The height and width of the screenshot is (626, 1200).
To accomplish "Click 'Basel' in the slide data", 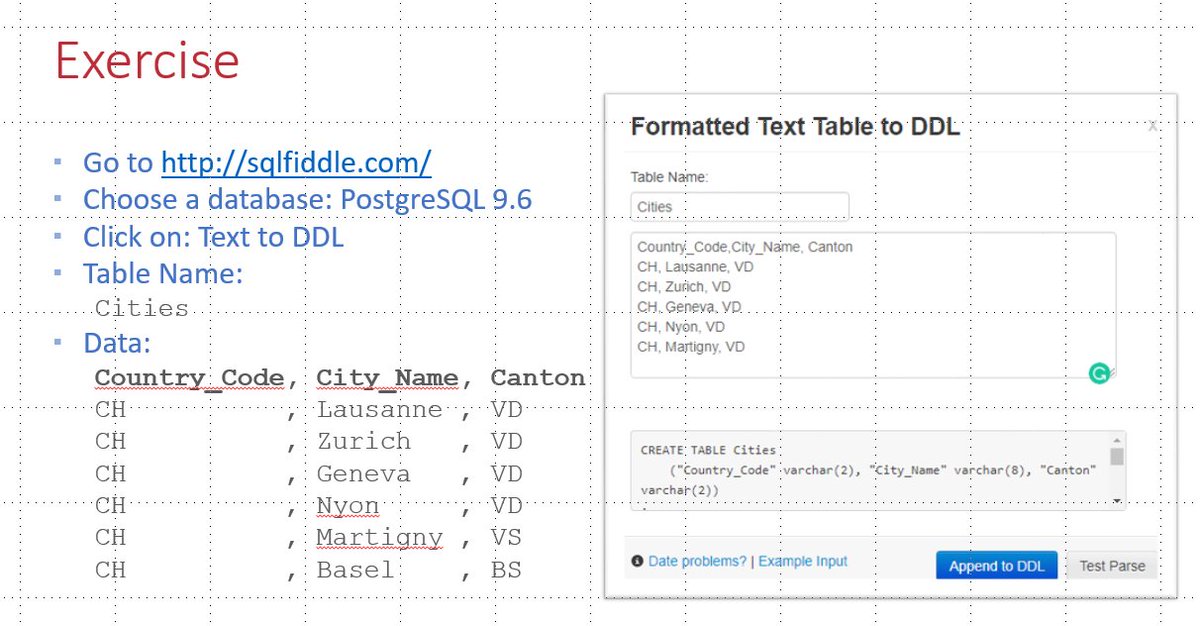I will coord(355,570).
